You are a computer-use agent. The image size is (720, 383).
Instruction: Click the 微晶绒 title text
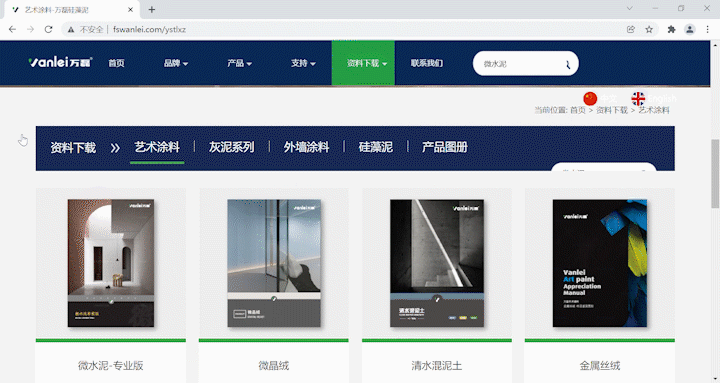[x=274, y=366]
